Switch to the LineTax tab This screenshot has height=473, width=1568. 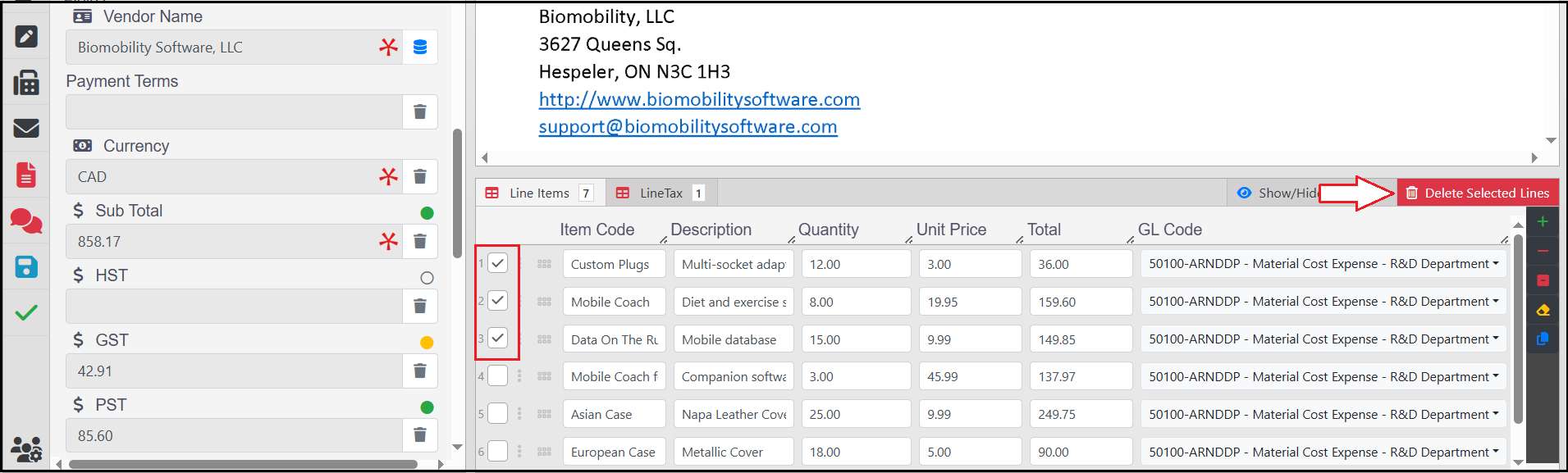661,193
